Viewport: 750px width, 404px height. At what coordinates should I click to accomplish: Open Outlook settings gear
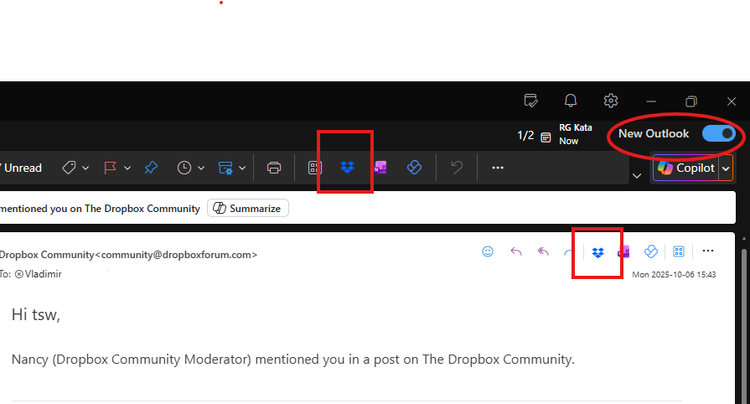pos(610,101)
